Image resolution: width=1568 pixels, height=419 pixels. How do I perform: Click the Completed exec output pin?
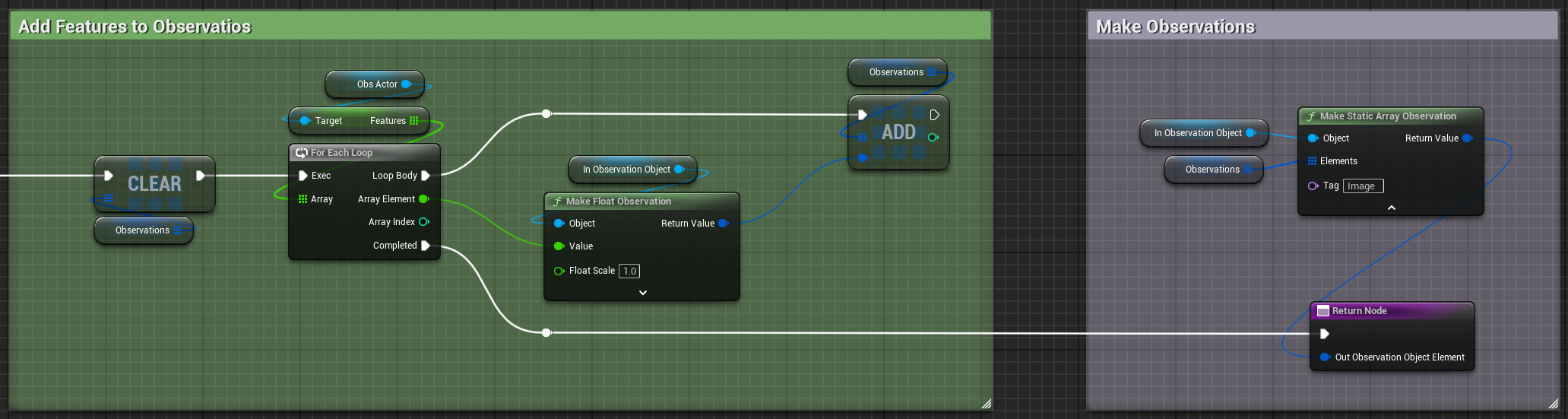(426, 246)
